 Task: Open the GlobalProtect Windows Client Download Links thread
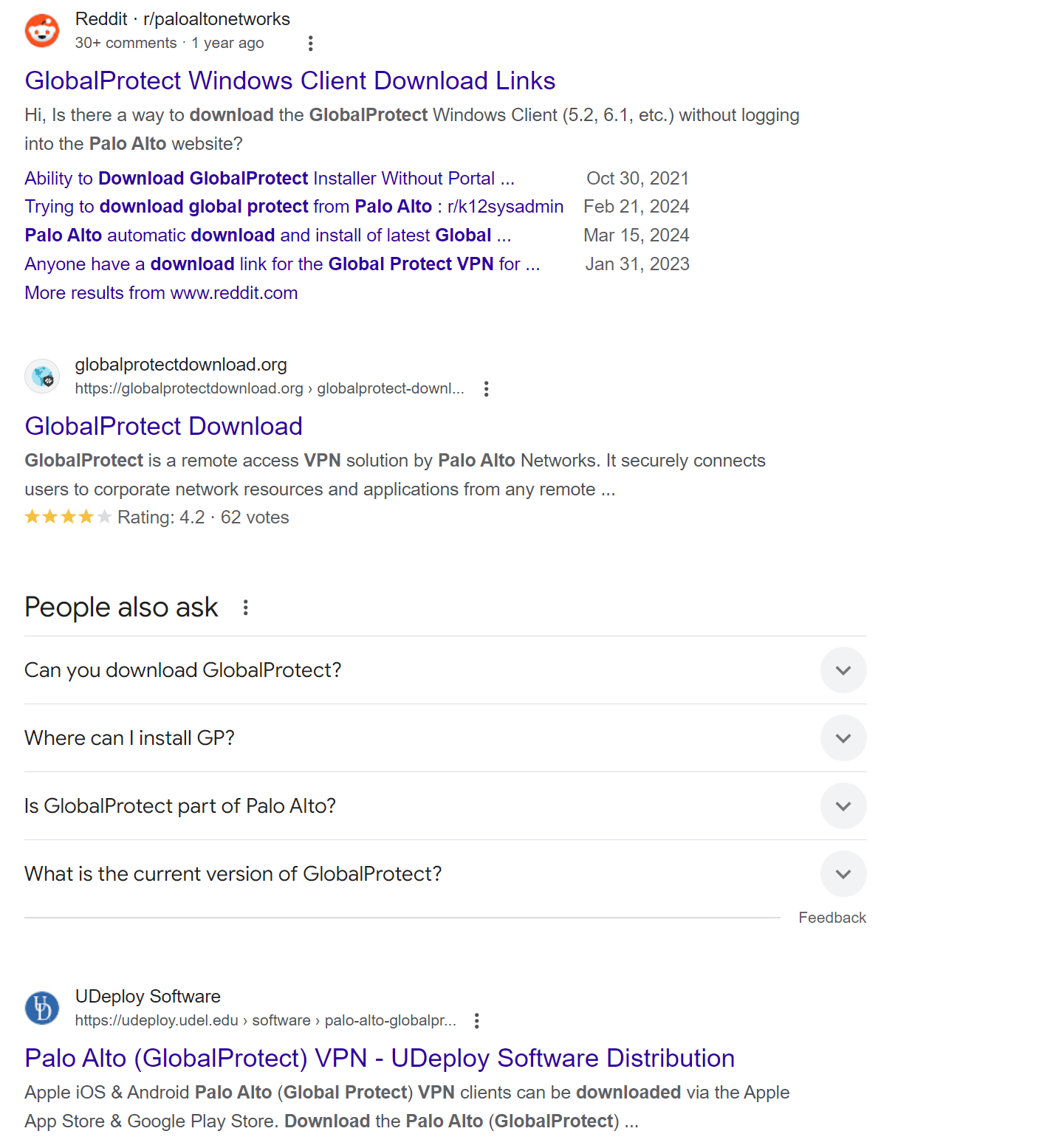(x=290, y=80)
